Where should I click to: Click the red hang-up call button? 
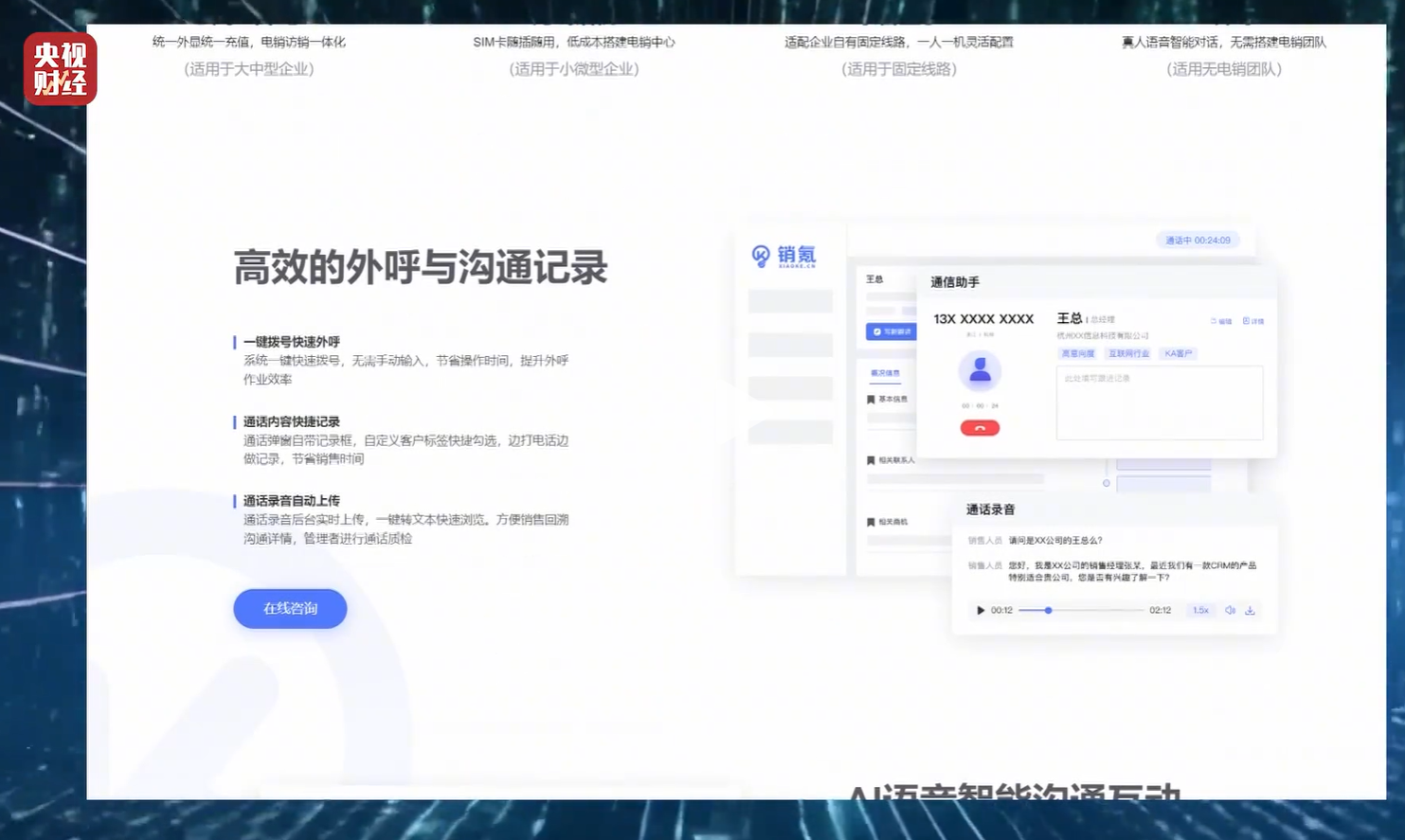(980, 428)
